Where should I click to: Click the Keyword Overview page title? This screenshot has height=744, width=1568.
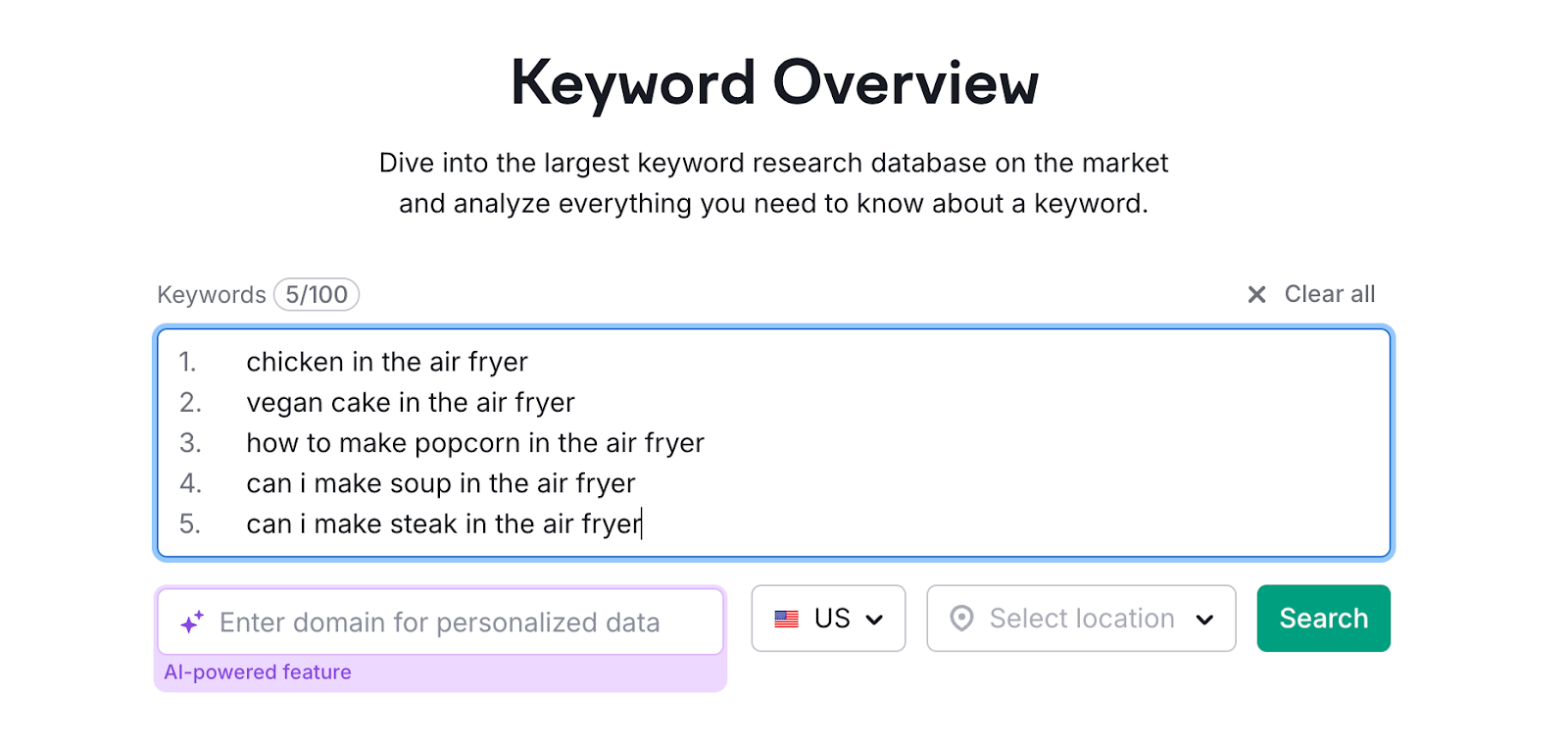click(774, 82)
